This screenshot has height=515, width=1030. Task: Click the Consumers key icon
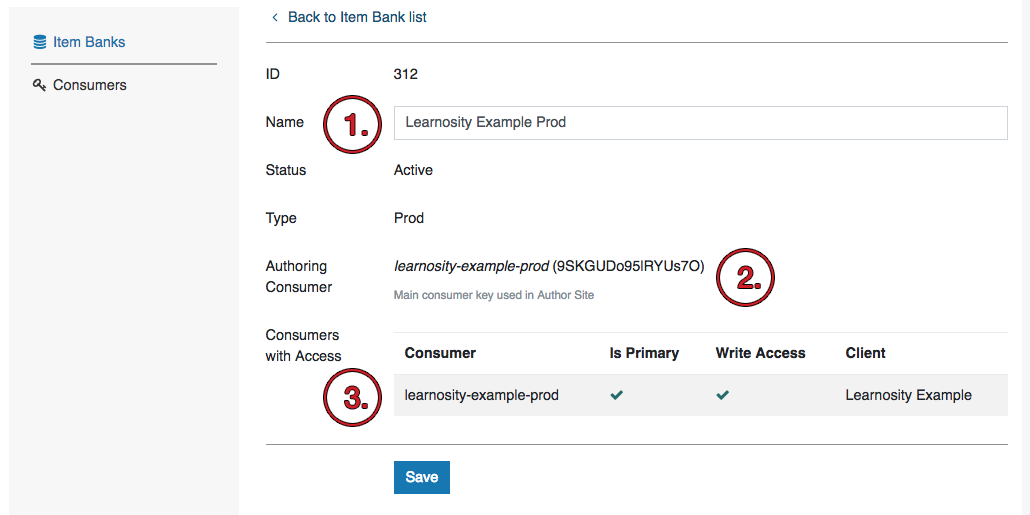coord(39,85)
